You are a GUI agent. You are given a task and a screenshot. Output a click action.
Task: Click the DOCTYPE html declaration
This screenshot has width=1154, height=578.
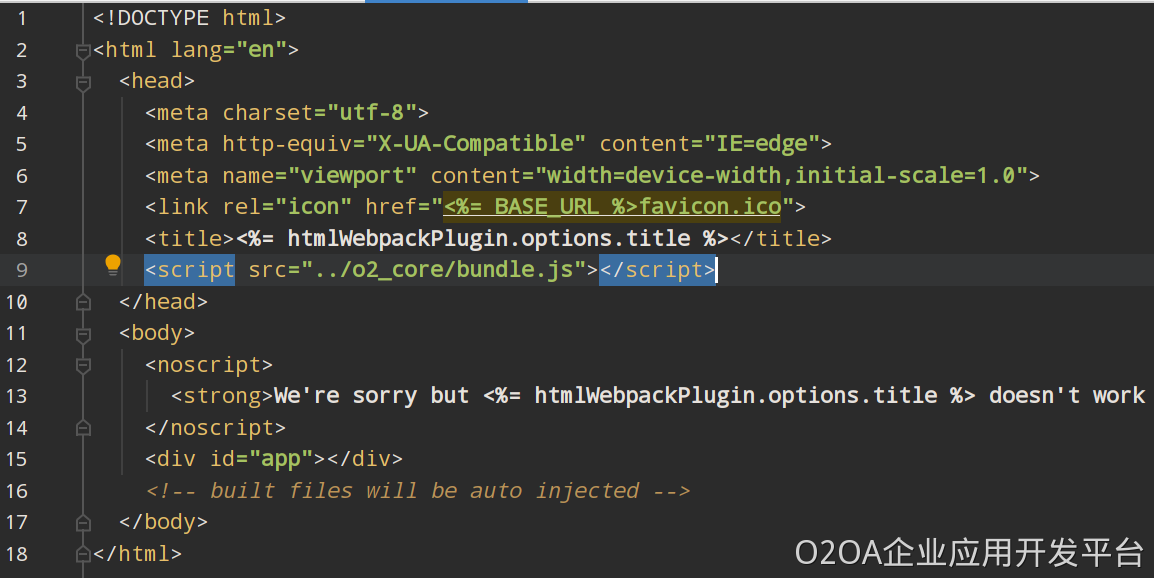(x=189, y=18)
